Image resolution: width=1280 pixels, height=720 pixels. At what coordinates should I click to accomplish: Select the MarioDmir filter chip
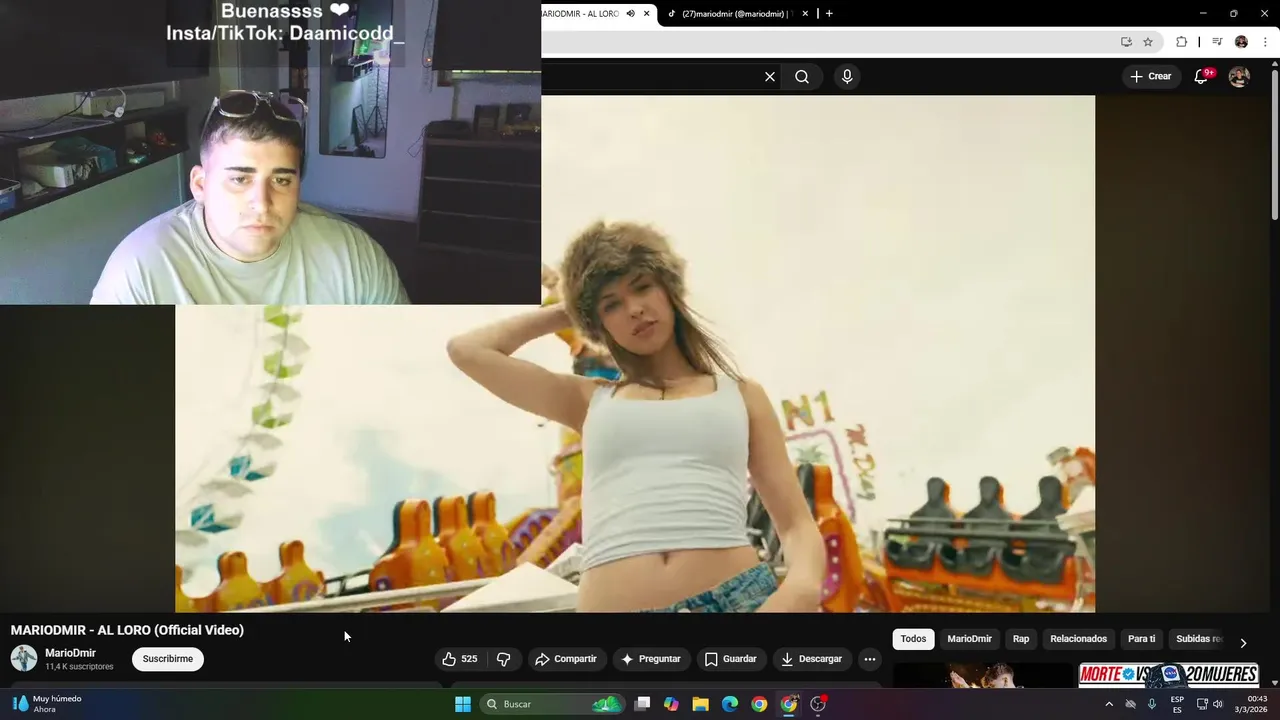coord(970,639)
